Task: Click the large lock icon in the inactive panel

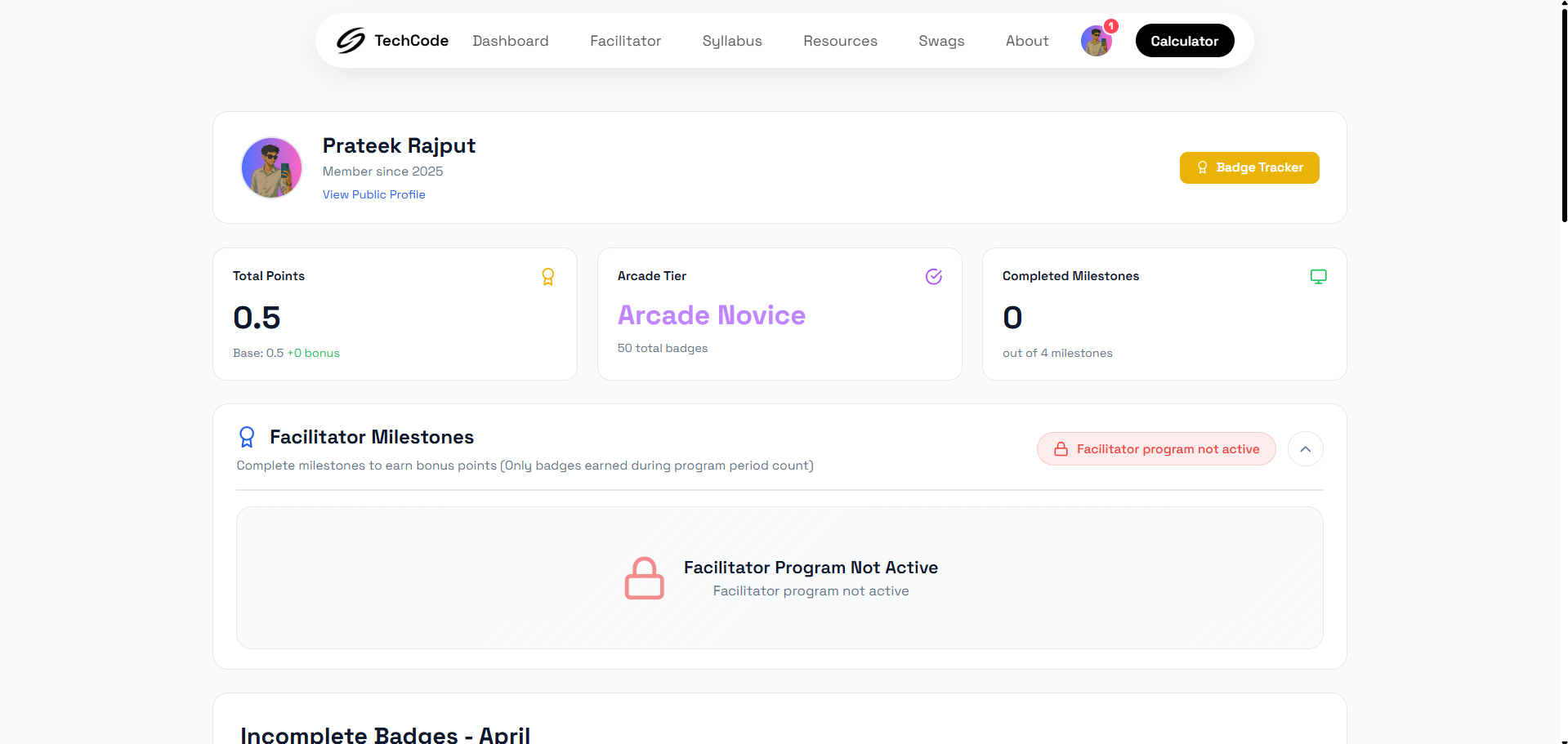Action: (645, 577)
